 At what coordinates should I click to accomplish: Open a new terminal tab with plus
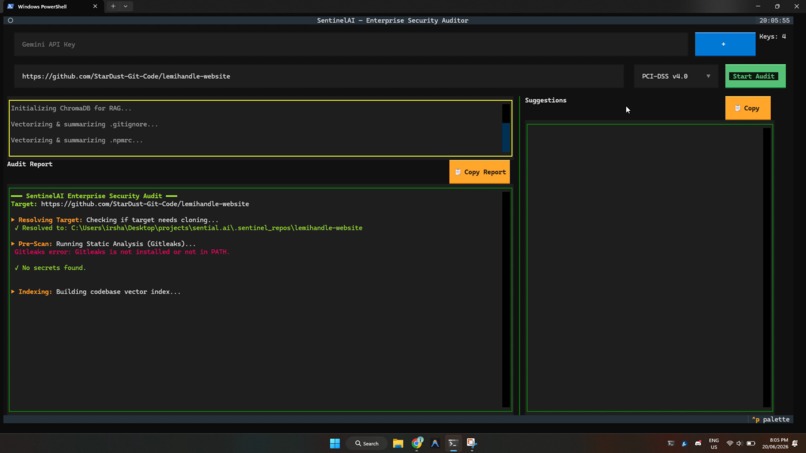click(113, 6)
